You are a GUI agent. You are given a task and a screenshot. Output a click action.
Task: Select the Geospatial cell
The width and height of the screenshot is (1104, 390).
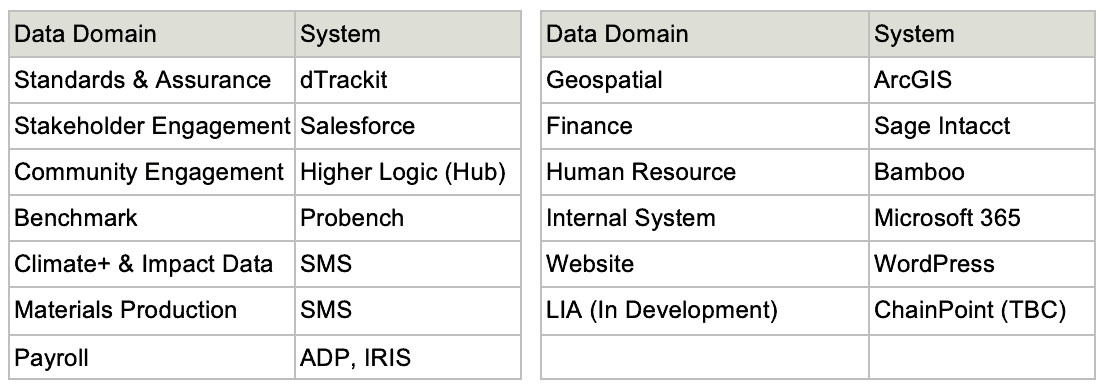[705, 80]
